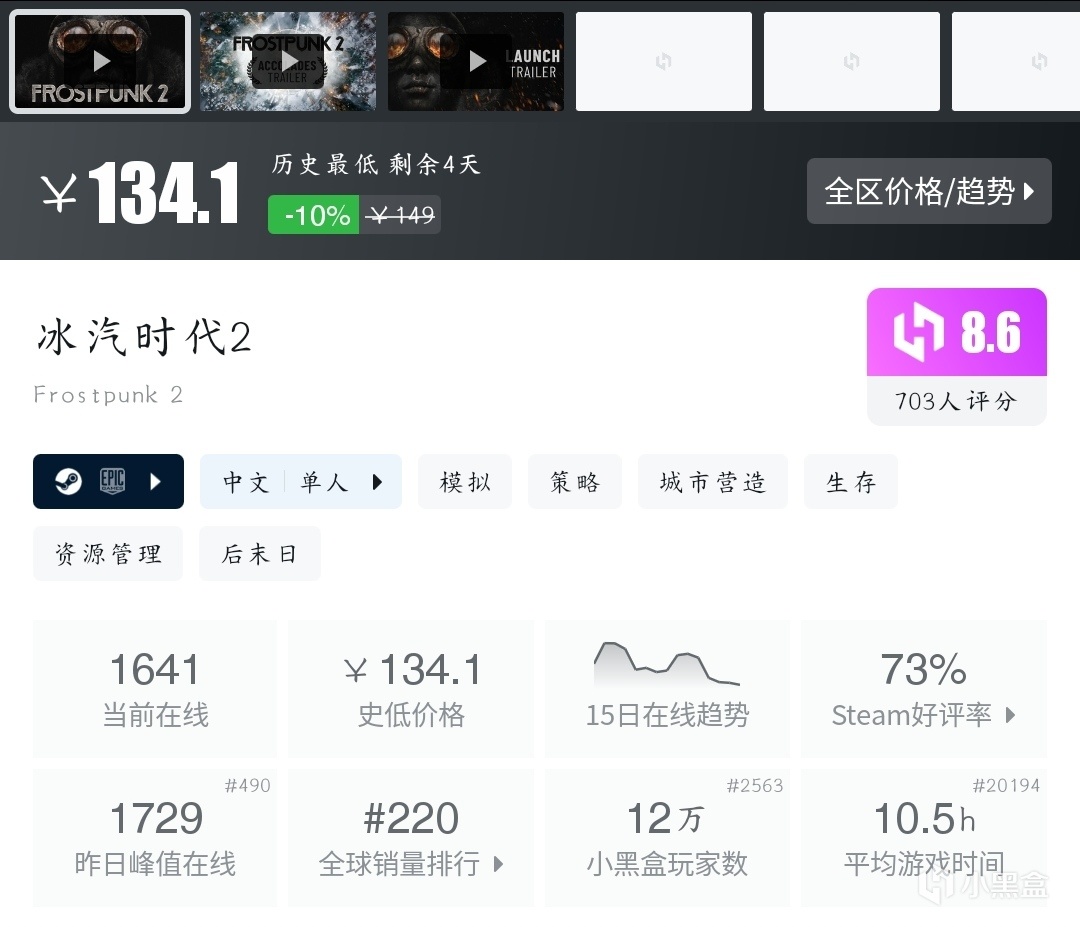Click the Epic Games platform icon
This screenshot has height=927, width=1080.
[112, 481]
